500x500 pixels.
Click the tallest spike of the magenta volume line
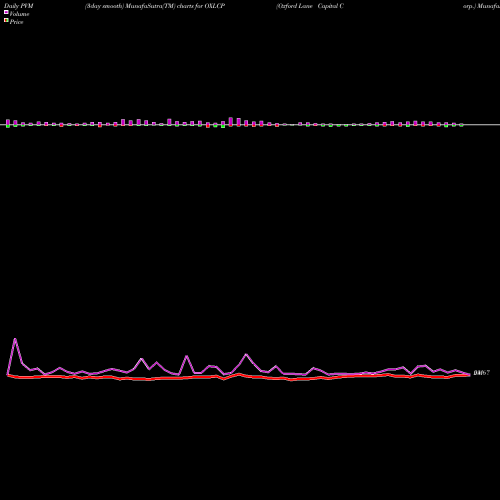15,339
